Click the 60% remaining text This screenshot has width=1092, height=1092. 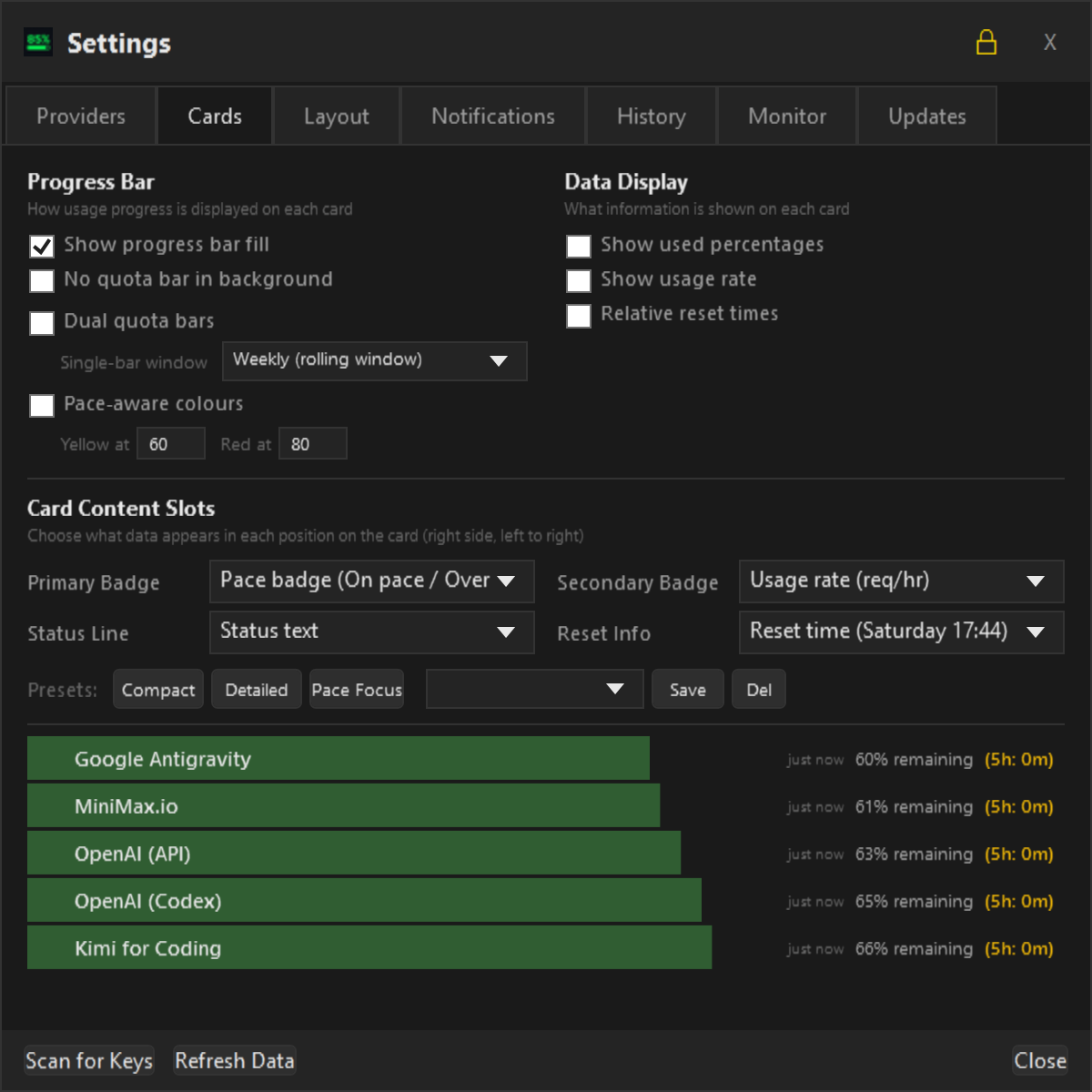[914, 760]
